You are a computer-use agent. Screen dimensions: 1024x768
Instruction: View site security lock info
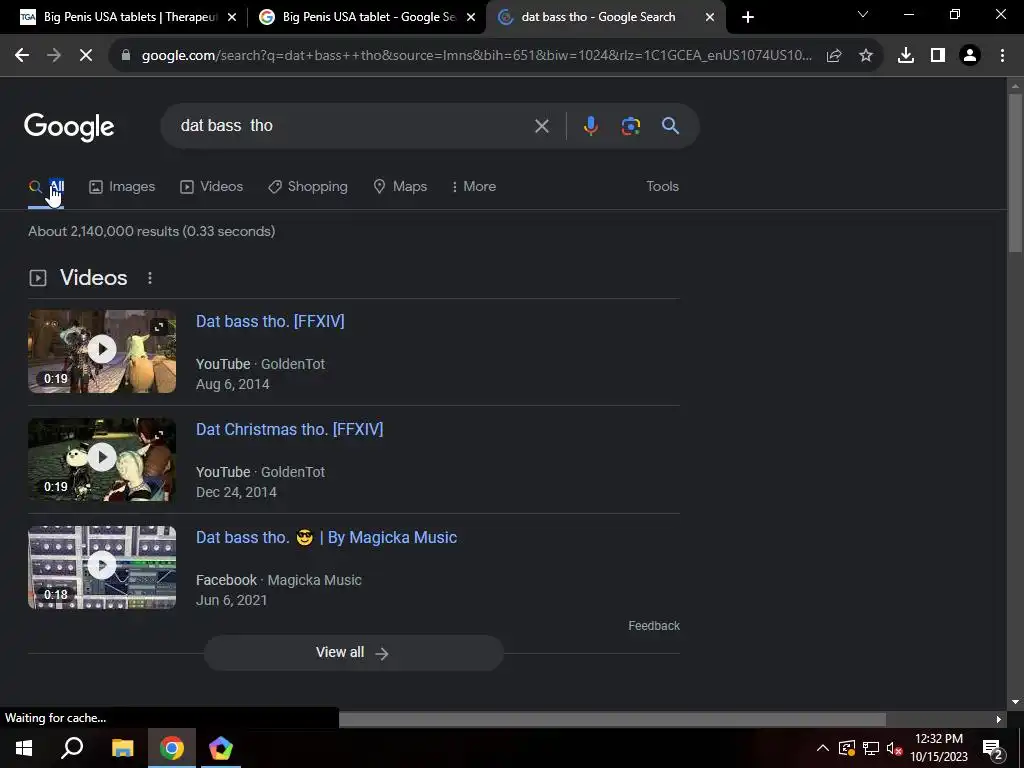[x=126, y=56]
